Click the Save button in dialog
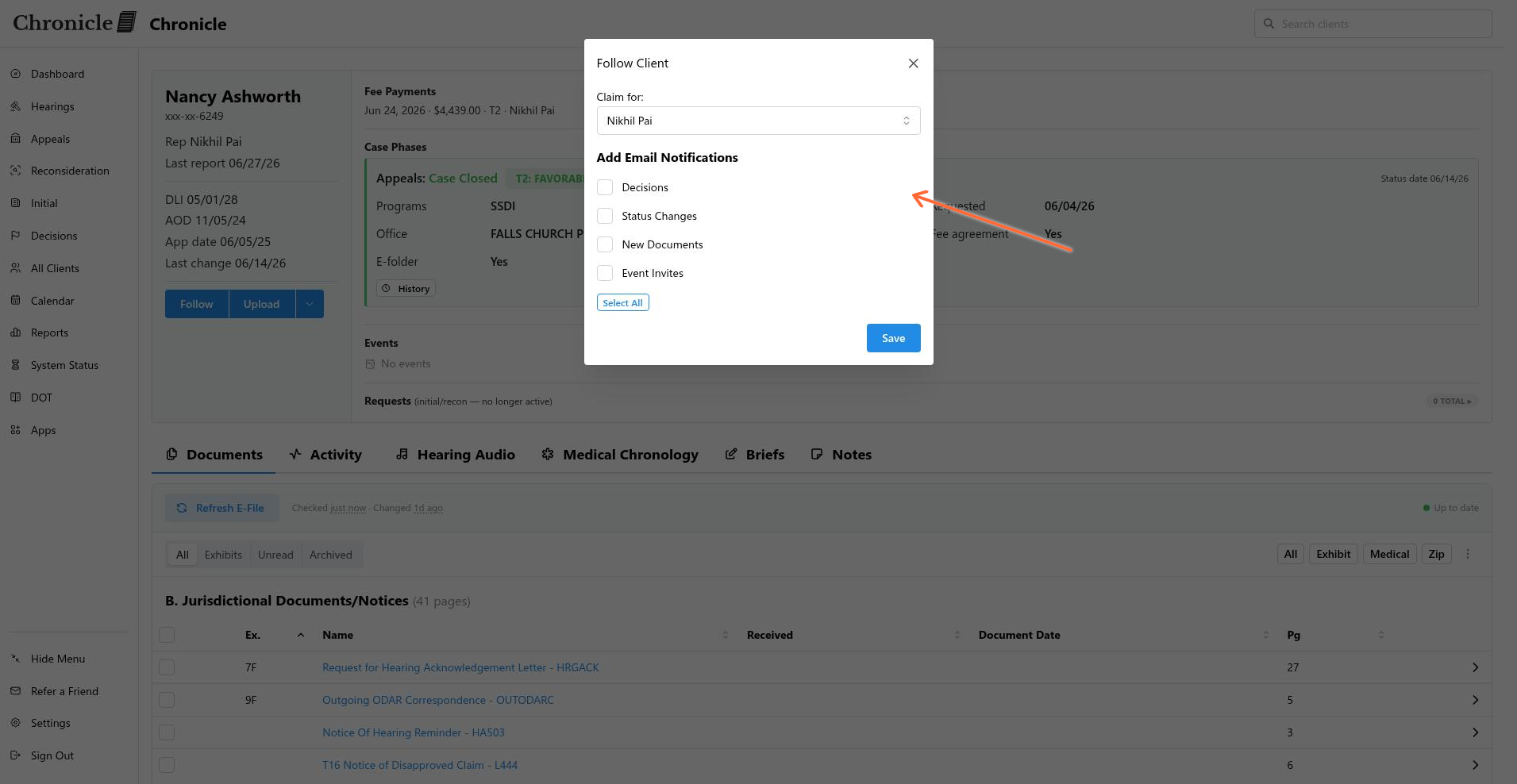Viewport: 1517px width, 784px height. point(893,338)
